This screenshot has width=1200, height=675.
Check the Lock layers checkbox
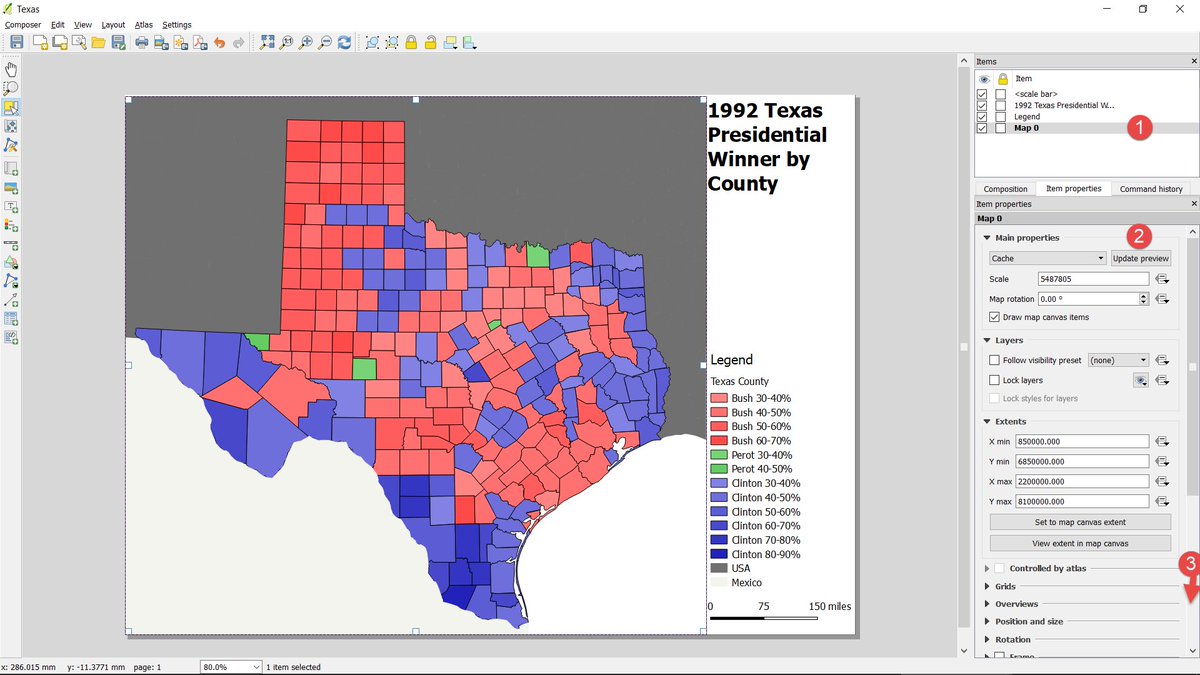(x=994, y=380)
